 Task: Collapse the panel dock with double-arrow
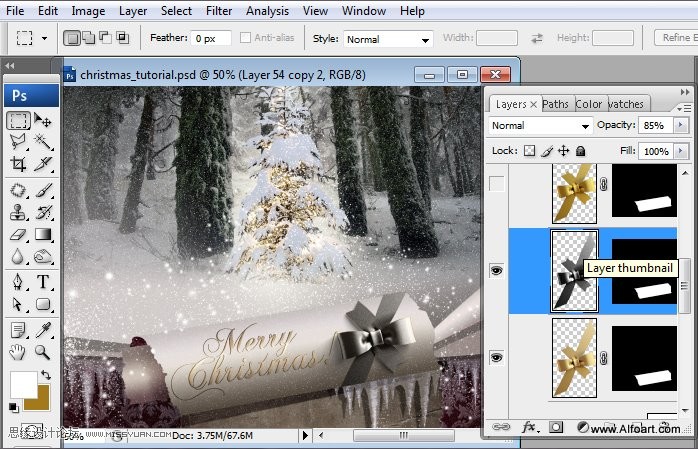[x=685, y=92]
